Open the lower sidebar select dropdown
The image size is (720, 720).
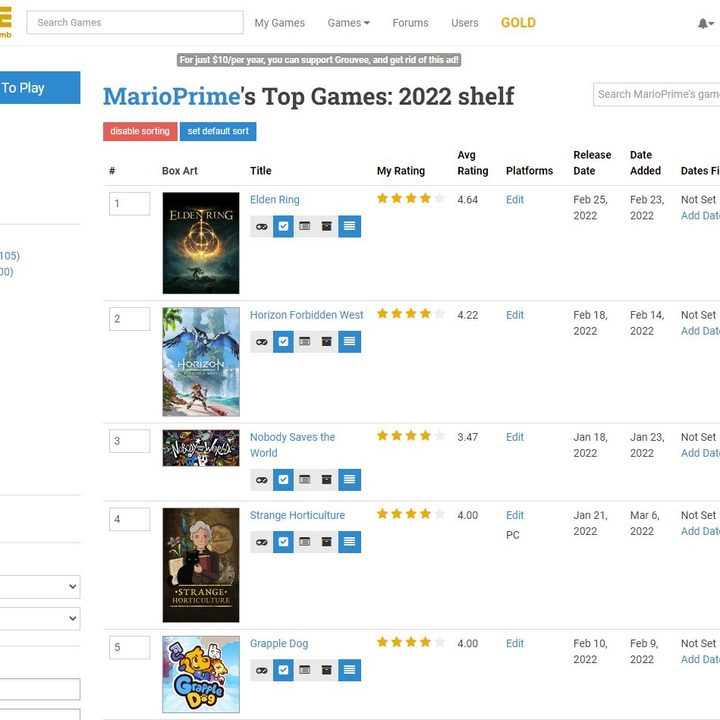(40, 619)
